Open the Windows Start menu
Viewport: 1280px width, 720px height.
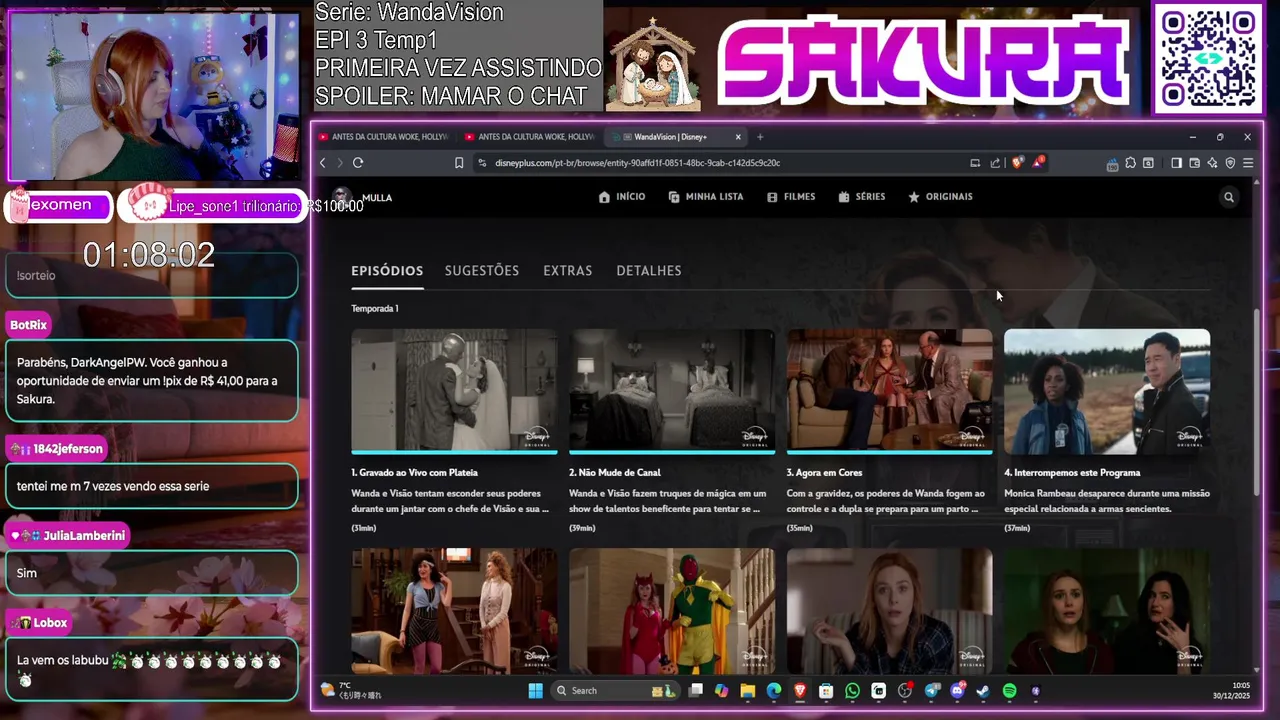click(535, 691)
